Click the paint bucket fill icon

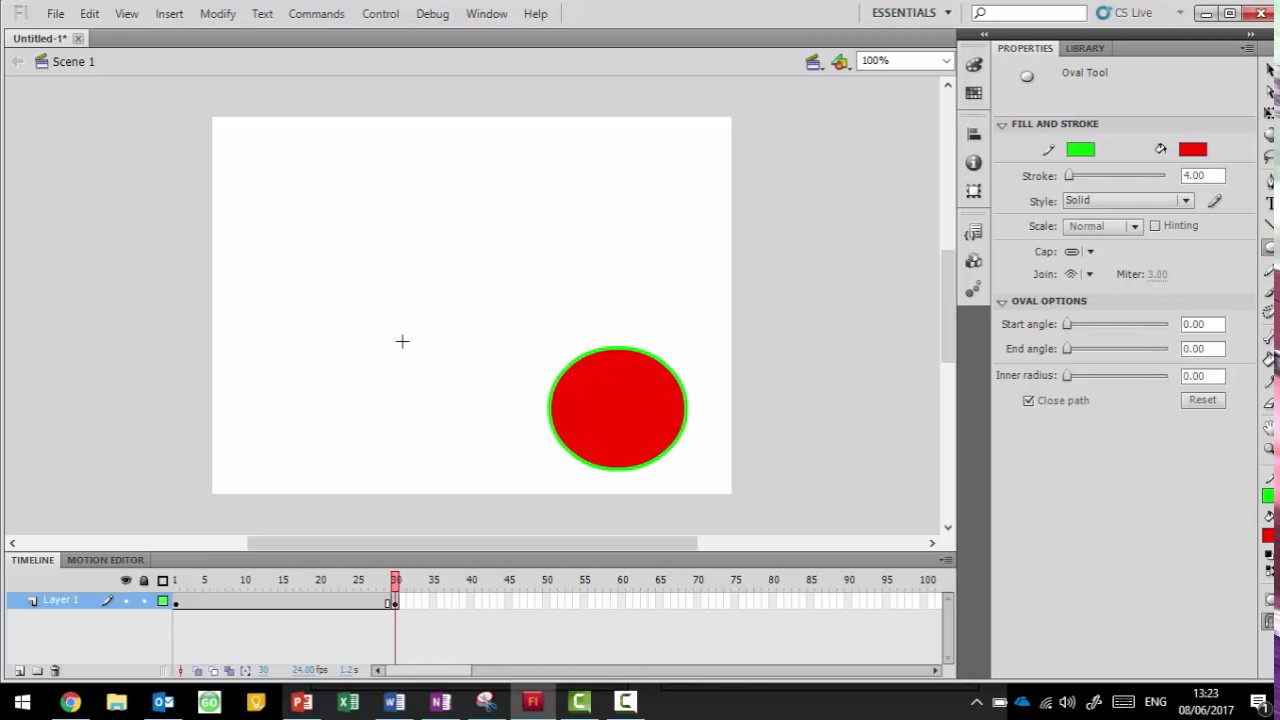pos(1160,150)
